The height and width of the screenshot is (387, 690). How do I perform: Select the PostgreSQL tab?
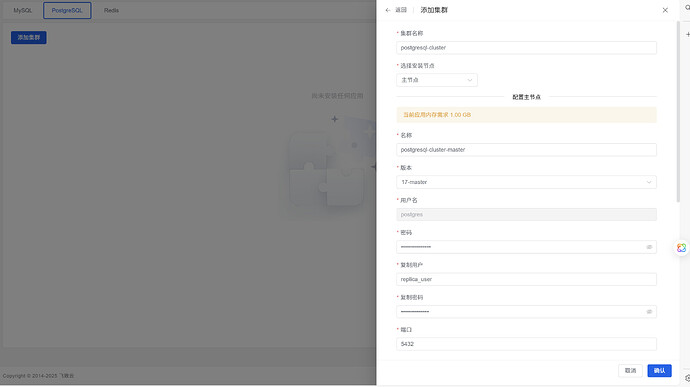point(67,11)
